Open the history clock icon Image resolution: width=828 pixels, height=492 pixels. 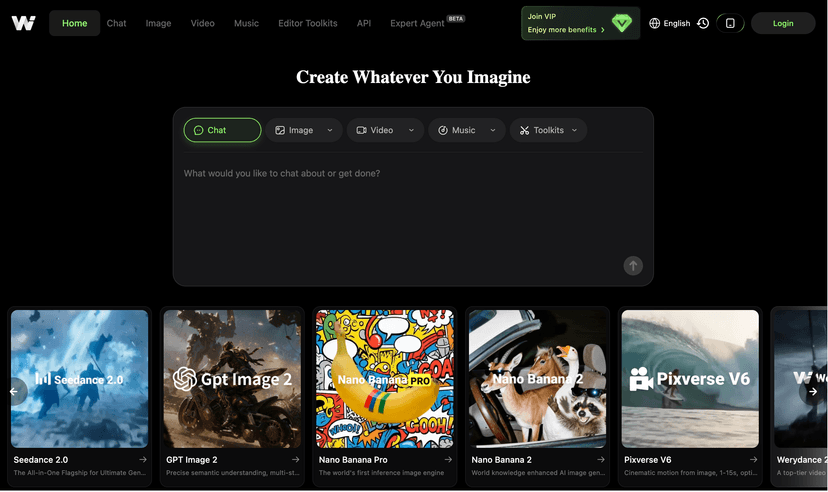pyautogui.click(x=703, y=23)
